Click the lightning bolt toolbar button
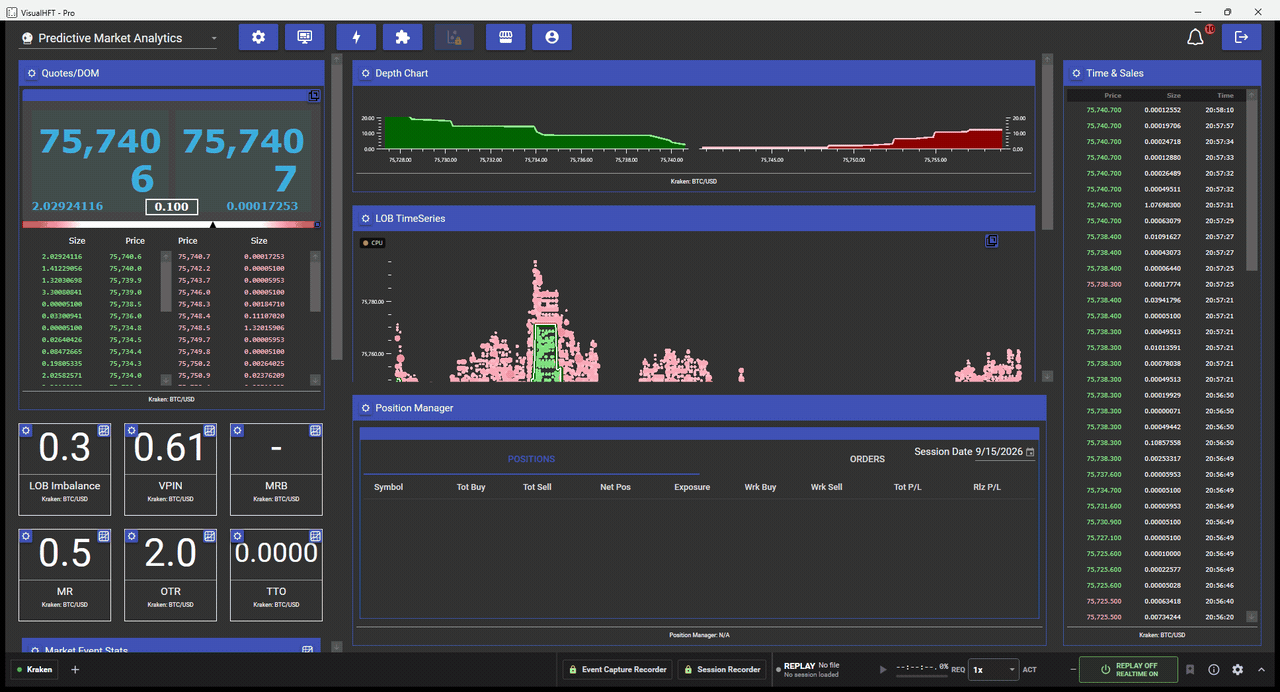Image resolution: width=1280 pixels, height=692 pixels. point(357,37)
